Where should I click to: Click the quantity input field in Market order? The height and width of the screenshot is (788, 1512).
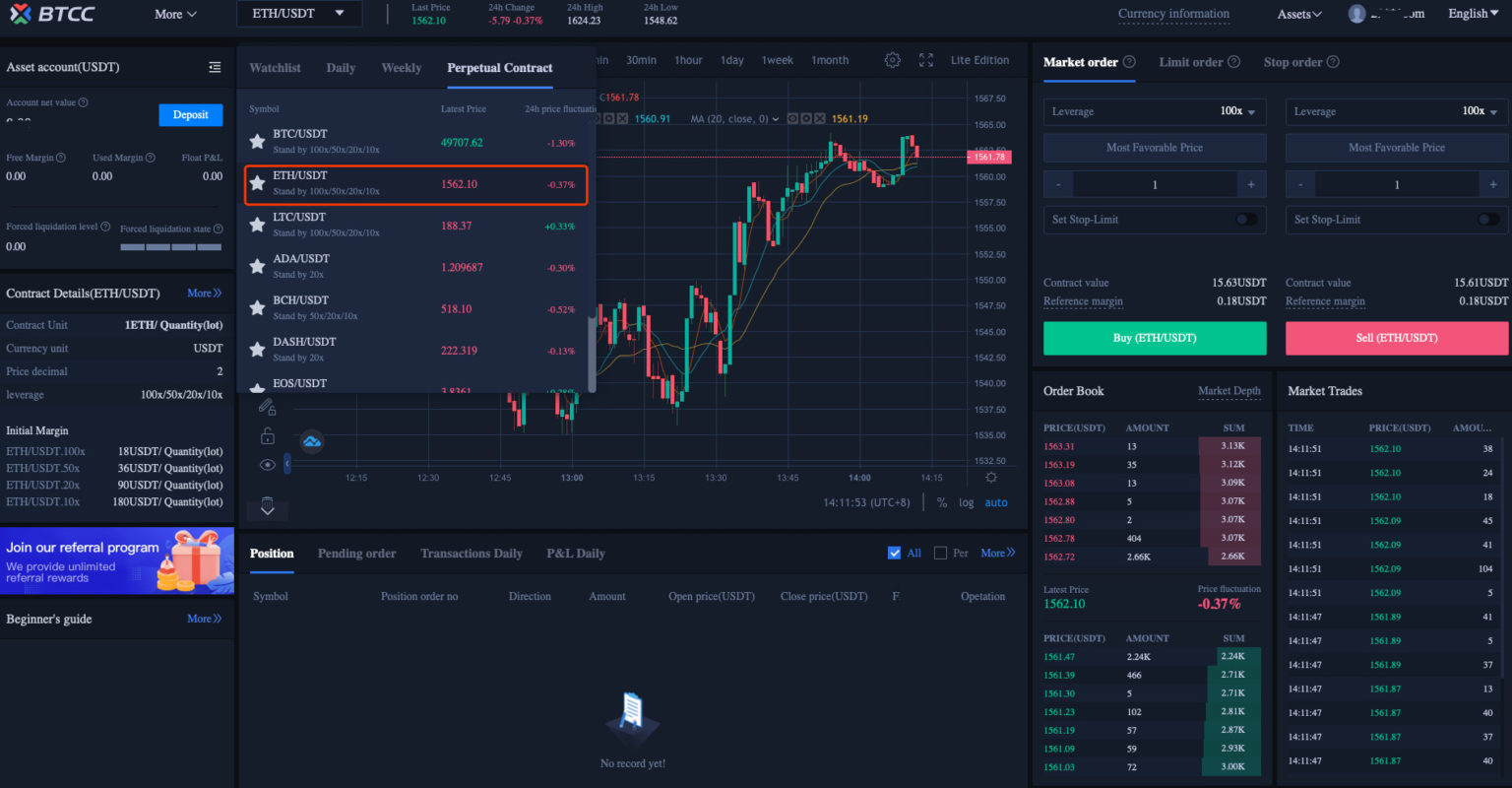(1153, 184)
